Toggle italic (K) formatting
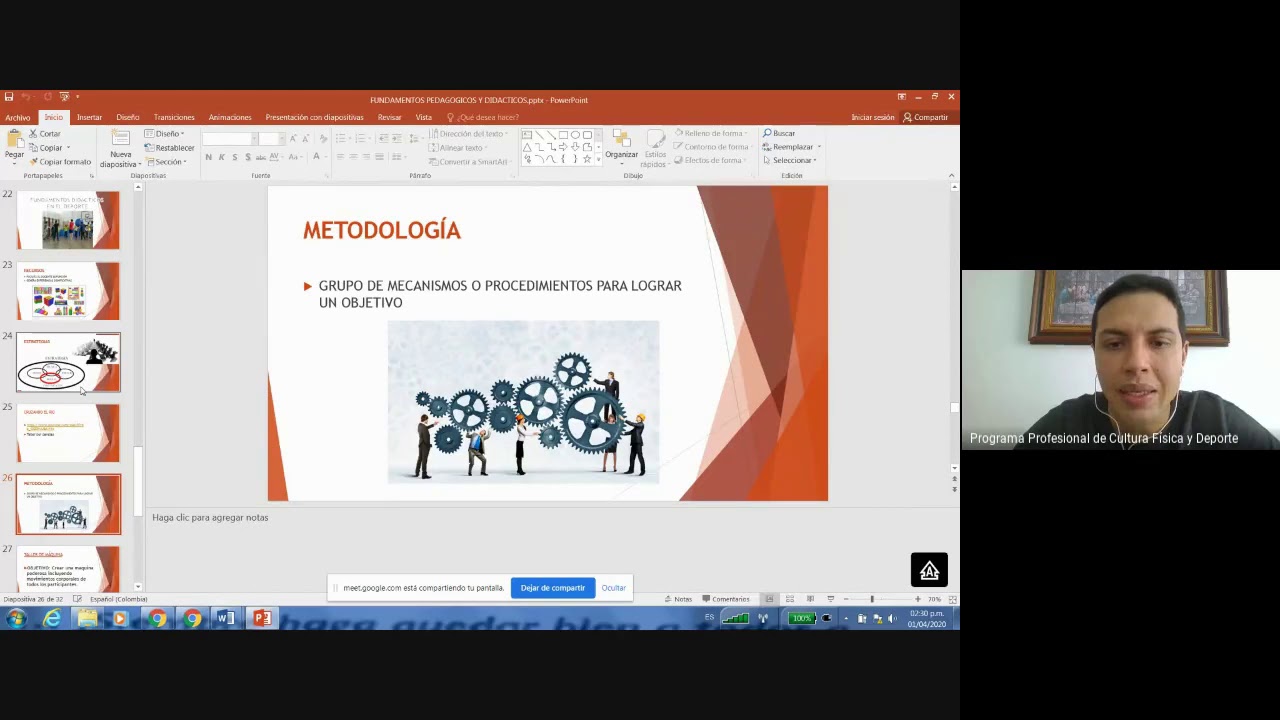 coord(221,157)
